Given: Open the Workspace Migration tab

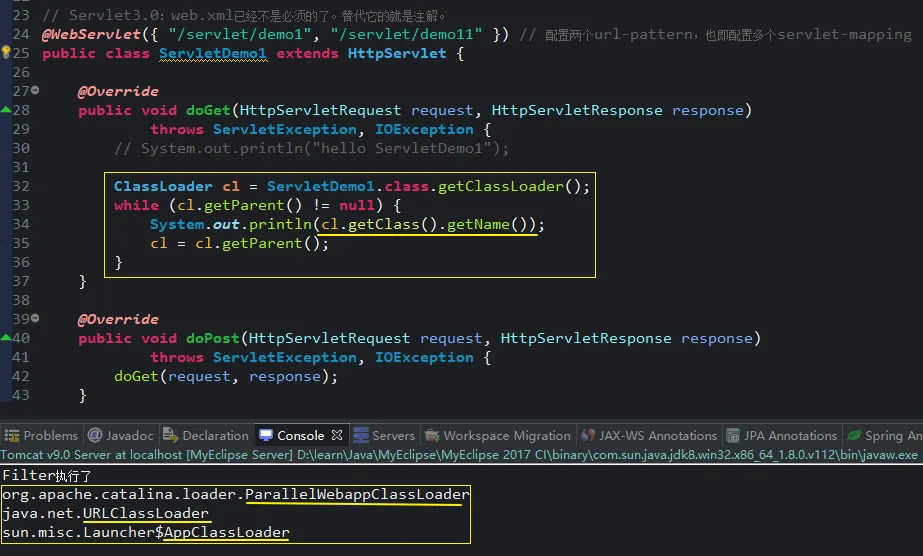Looking at the screenshot, I should click(x=498, y=435).
